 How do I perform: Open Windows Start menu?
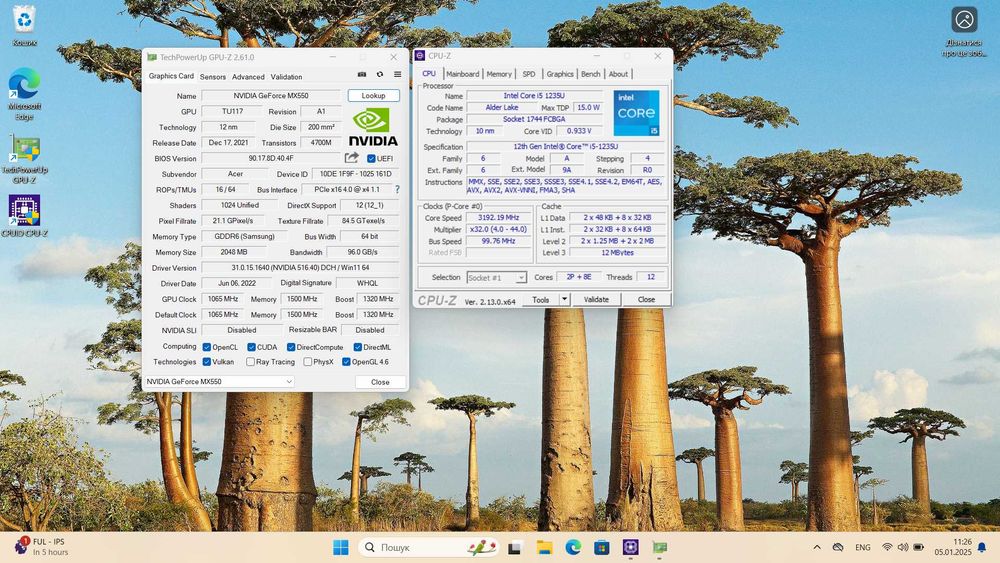[x=341, y=547]
